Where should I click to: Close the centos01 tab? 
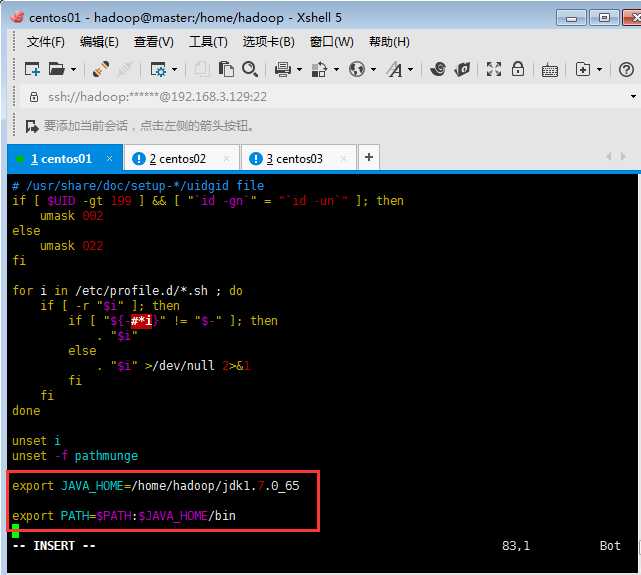coord(110,158)
